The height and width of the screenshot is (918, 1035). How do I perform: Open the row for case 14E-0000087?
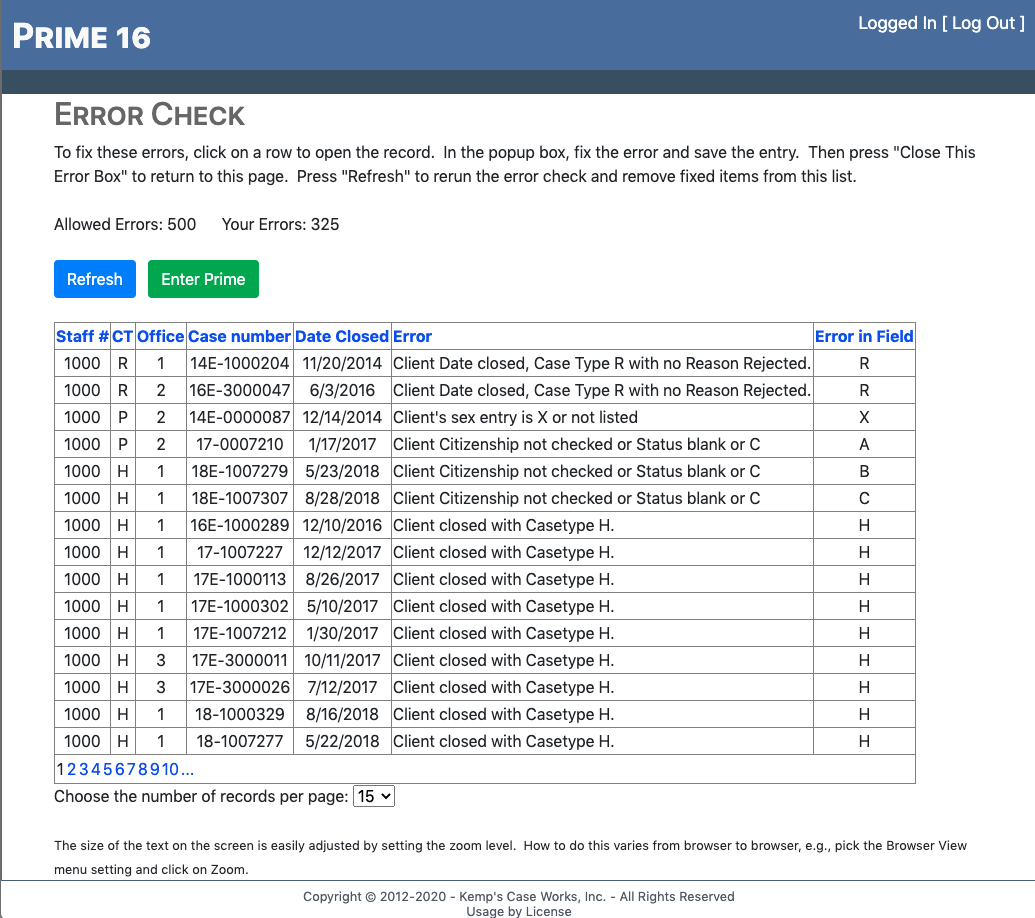coord(239,417)
